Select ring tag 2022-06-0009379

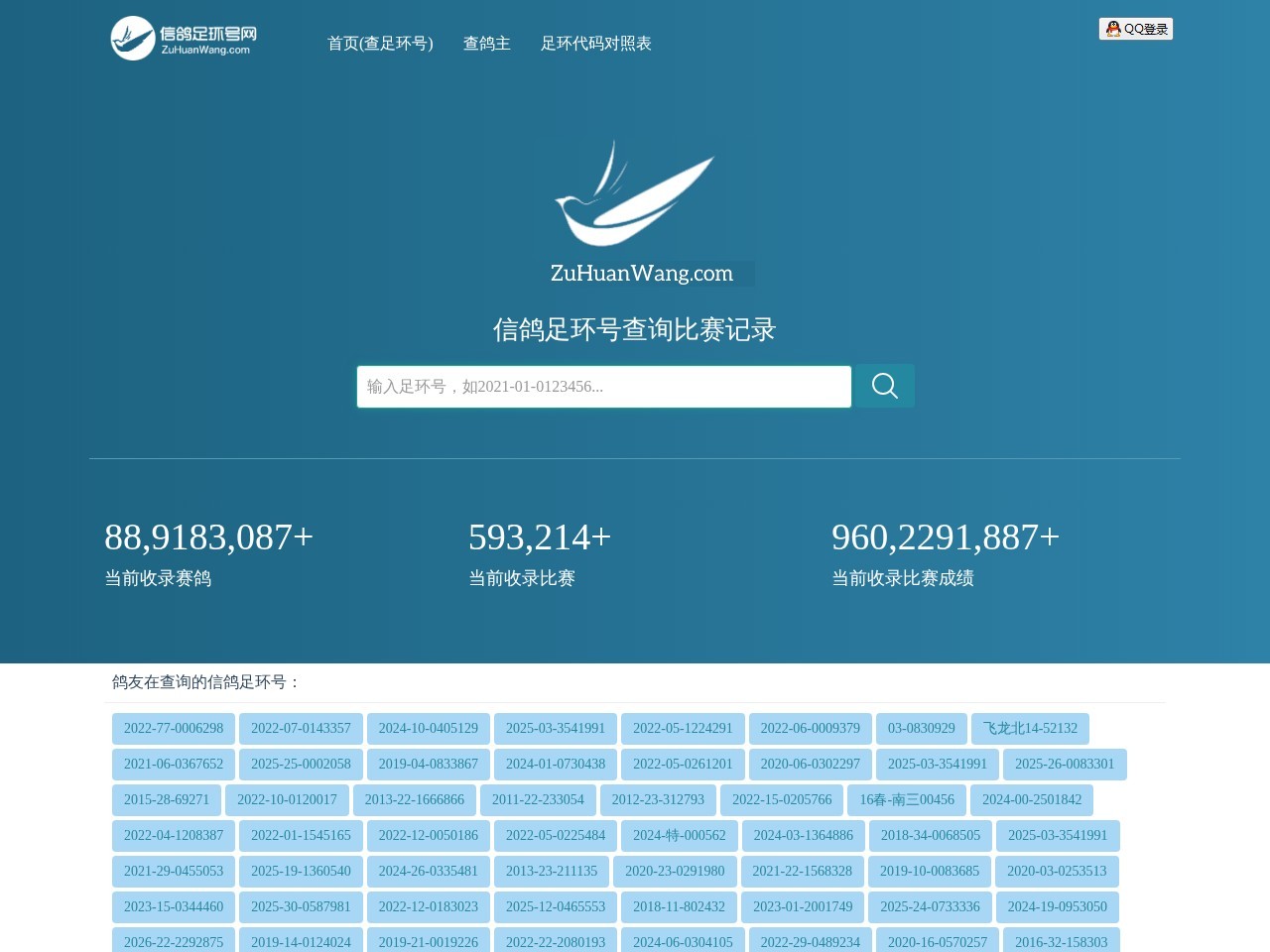click(x=811, y=729)
